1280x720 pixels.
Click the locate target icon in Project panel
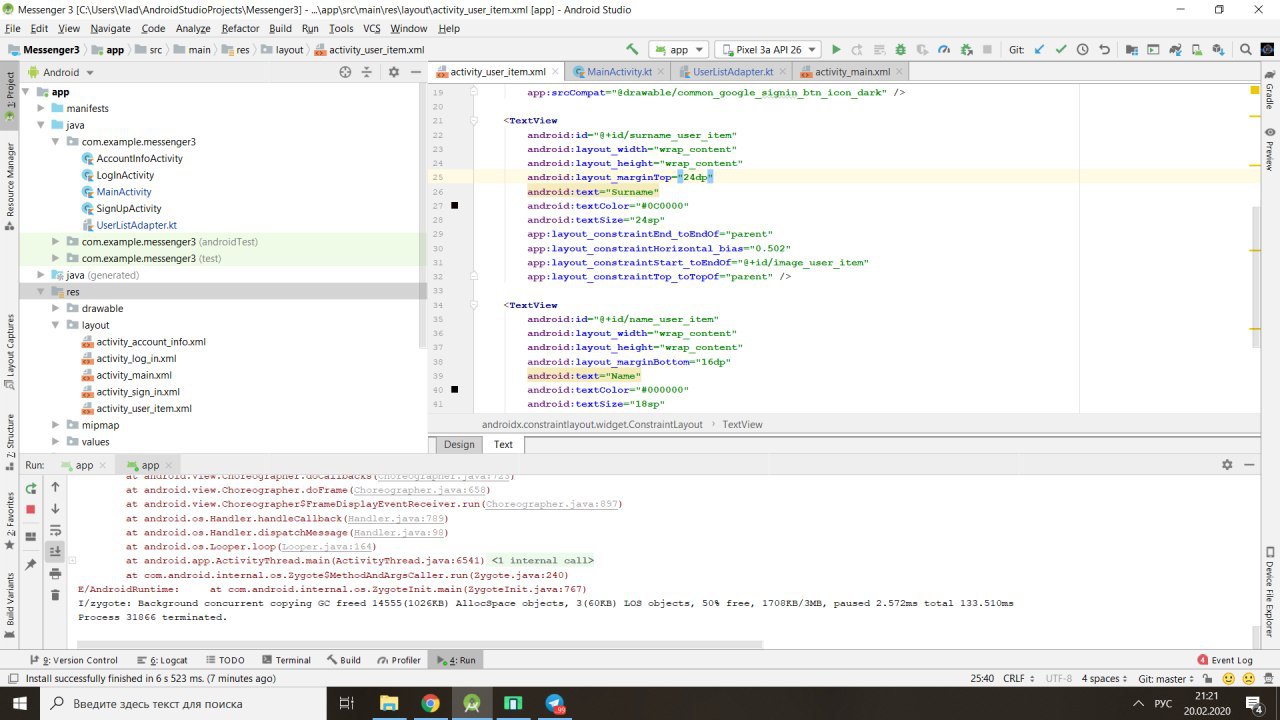pos(345,72)
